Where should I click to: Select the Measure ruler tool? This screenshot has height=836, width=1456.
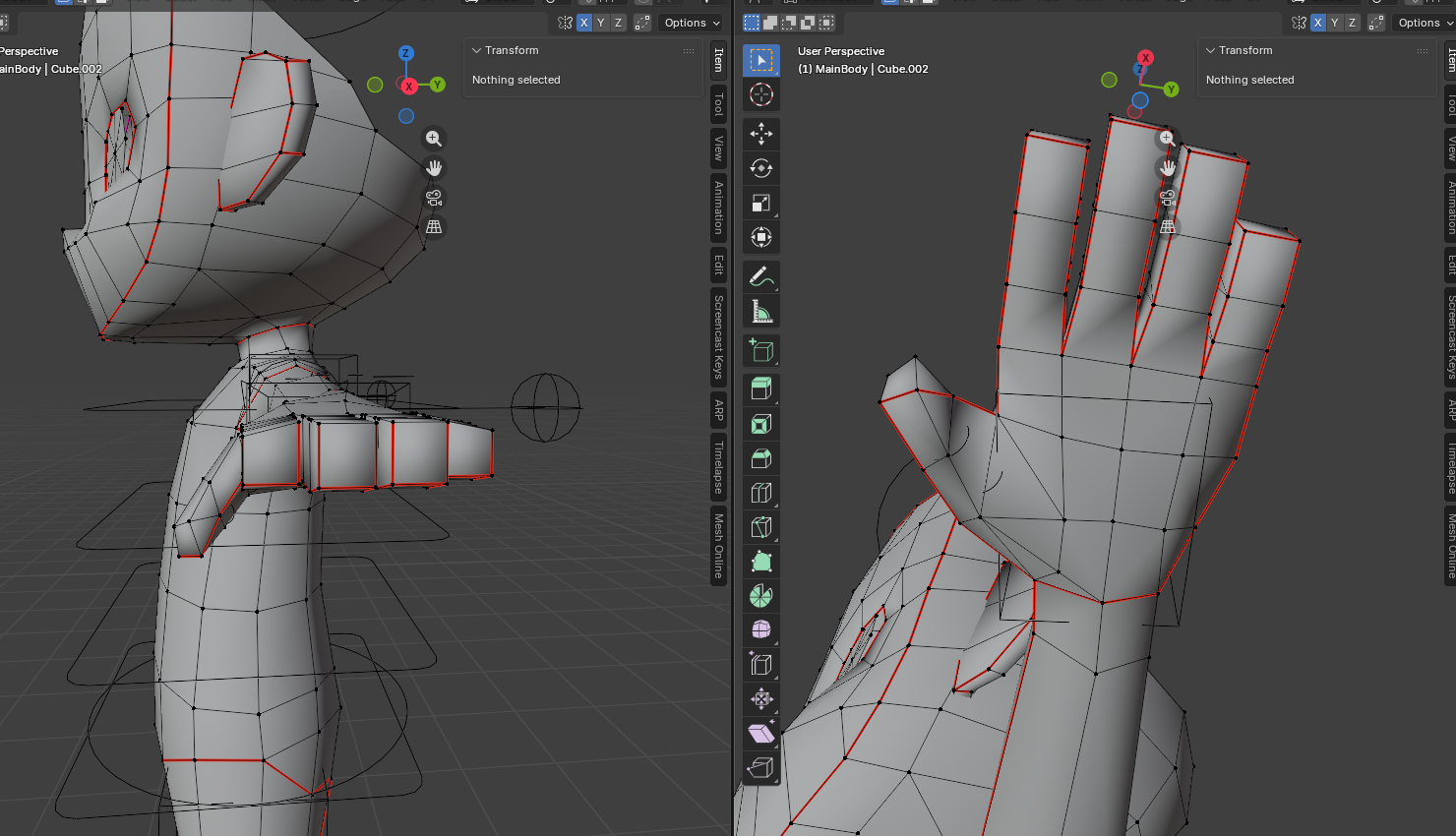760,311
